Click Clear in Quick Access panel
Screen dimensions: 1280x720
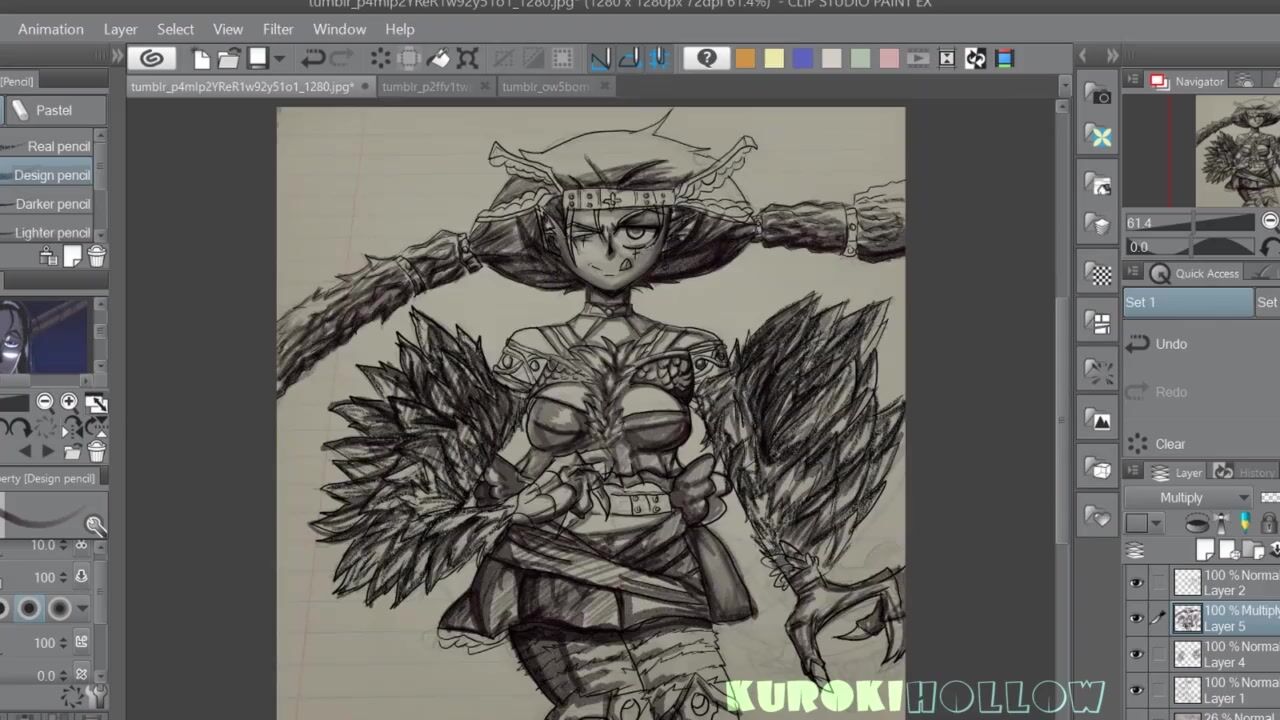click(1170, 444)
